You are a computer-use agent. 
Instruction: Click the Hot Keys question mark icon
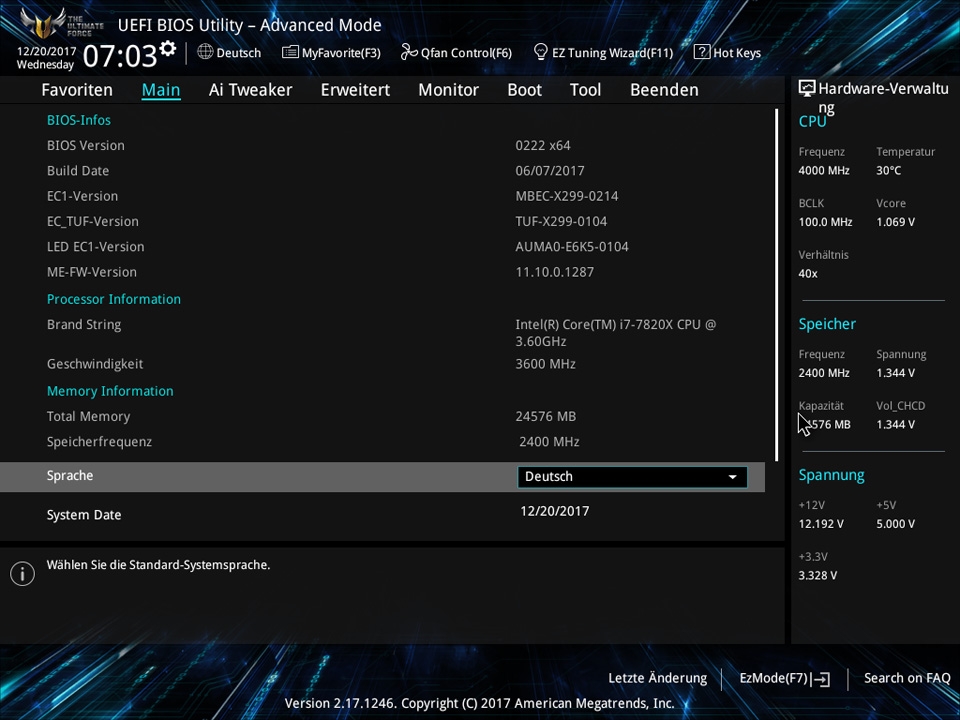pyautogui.click(x=702, y=52)
